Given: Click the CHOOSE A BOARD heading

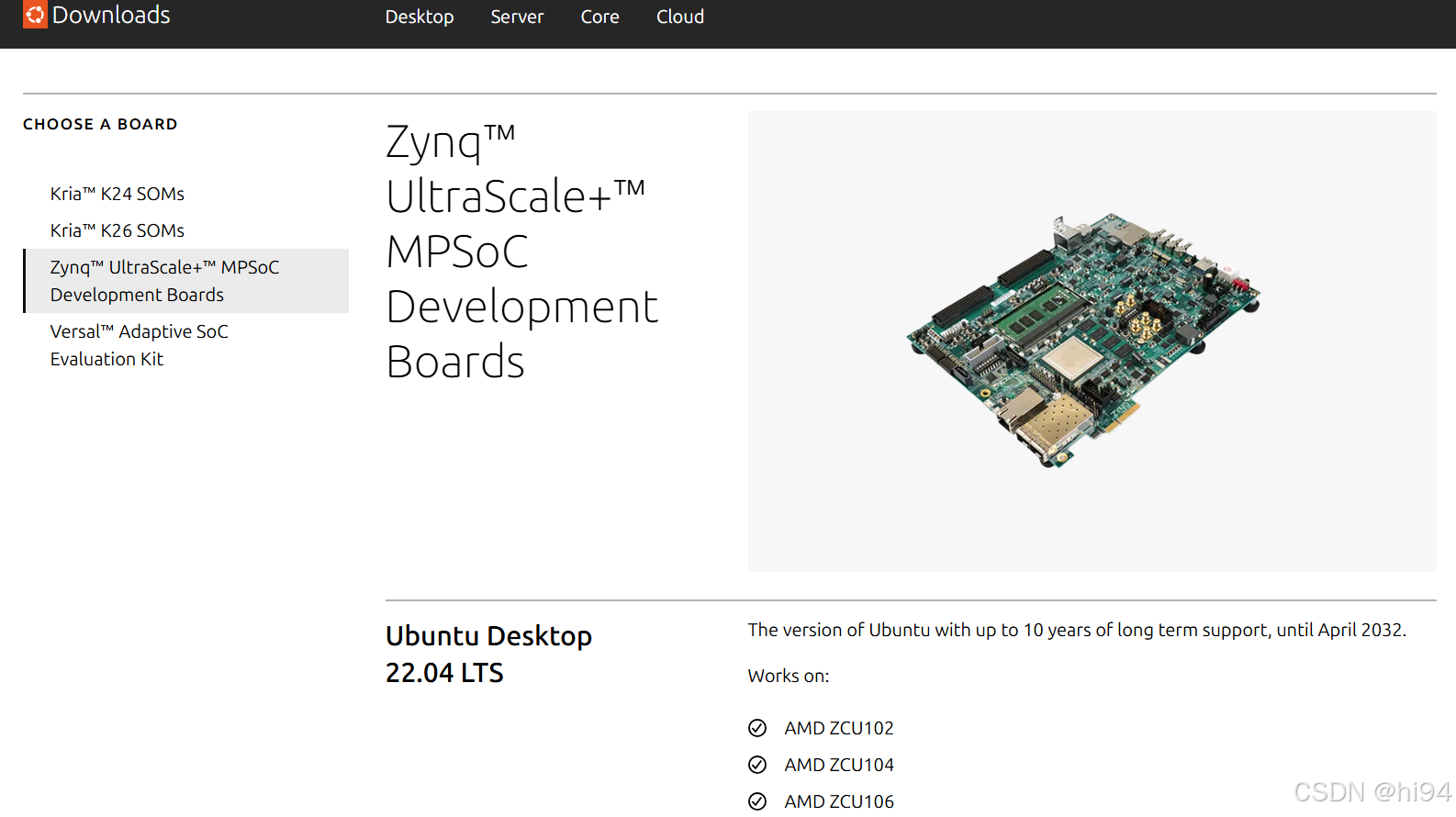Looking at the screenshot, I should tap(100, 124).
